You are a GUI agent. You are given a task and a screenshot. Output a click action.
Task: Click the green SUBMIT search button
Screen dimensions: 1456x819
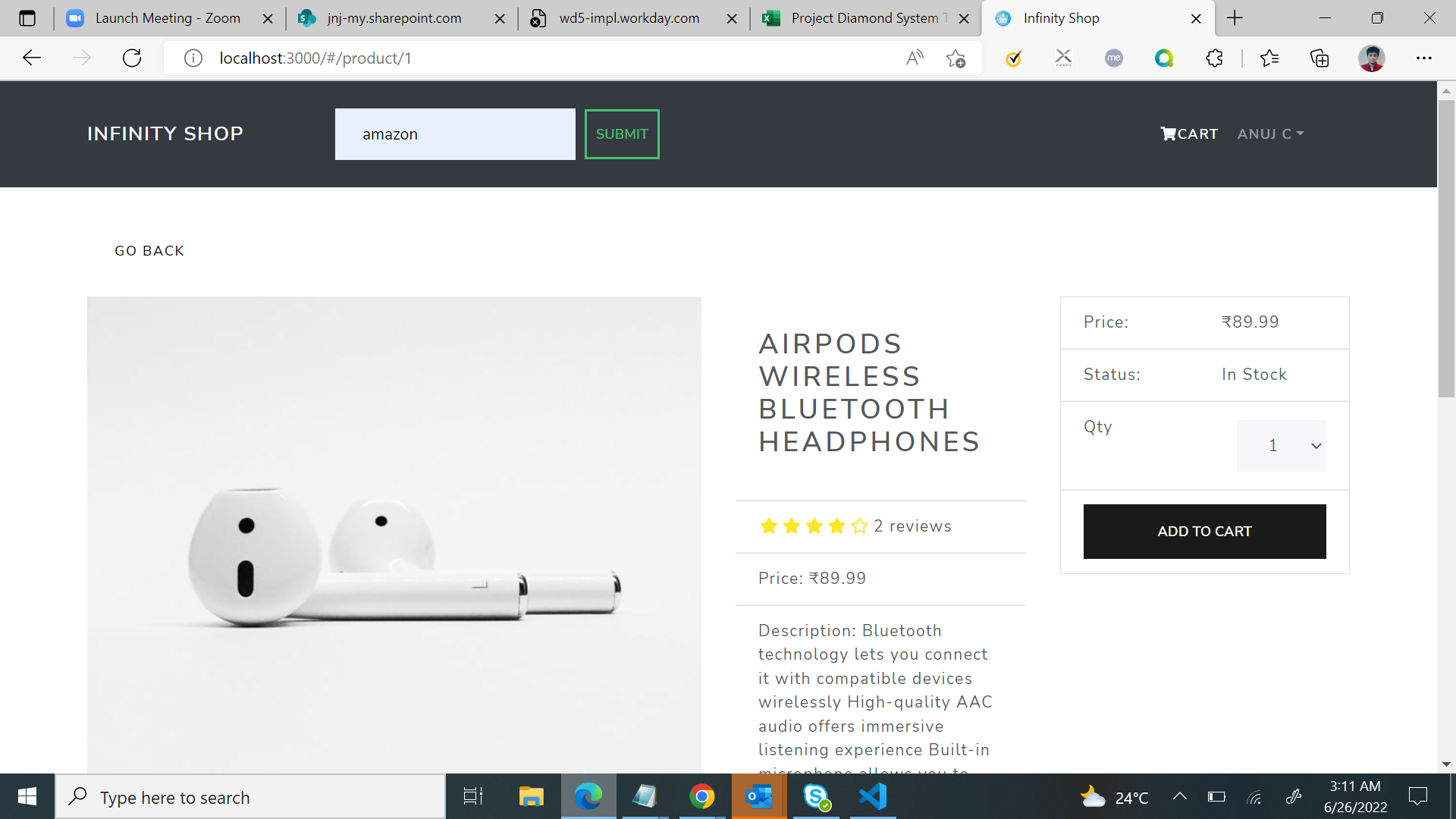pos(622,134)
